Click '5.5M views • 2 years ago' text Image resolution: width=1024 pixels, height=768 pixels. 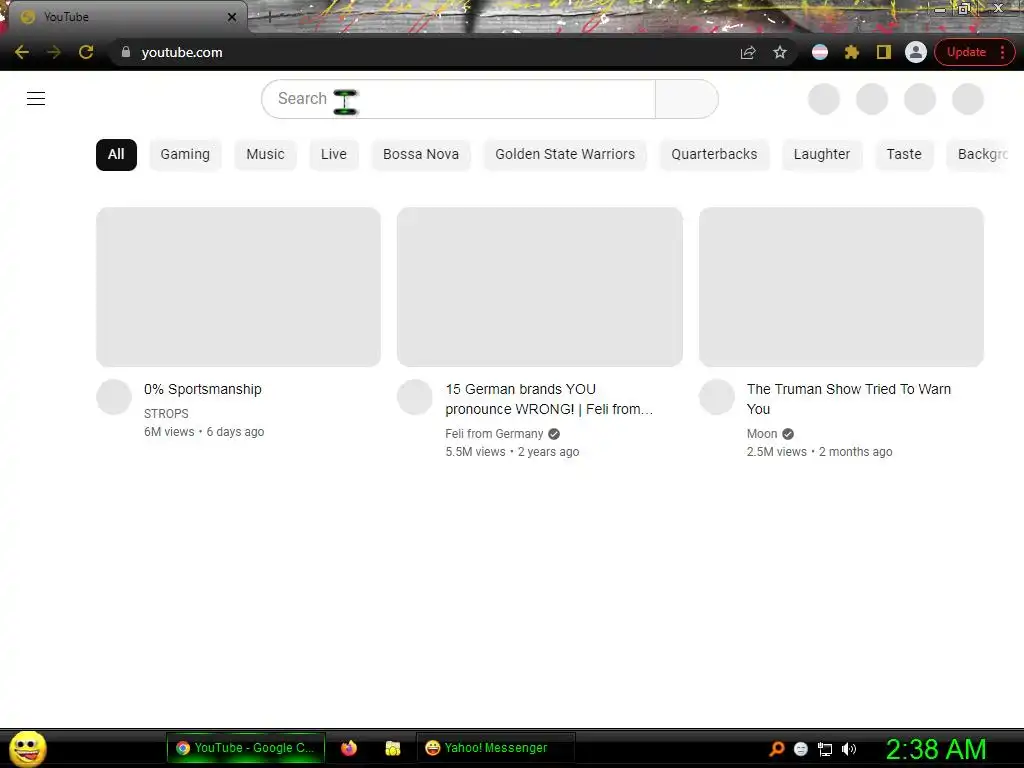click(512, 452)
